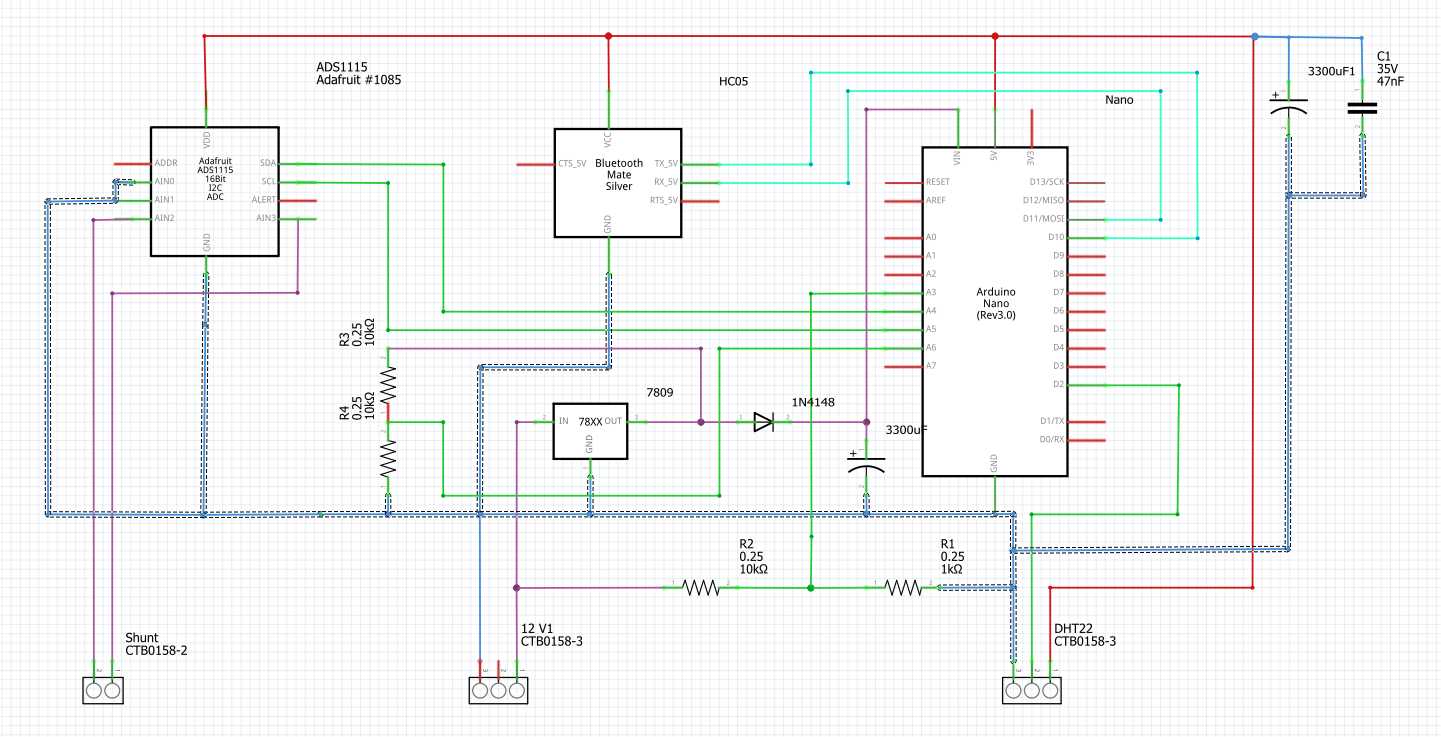
Task: Select the 12 V1 three-pin connector
Action: (498, 690)
